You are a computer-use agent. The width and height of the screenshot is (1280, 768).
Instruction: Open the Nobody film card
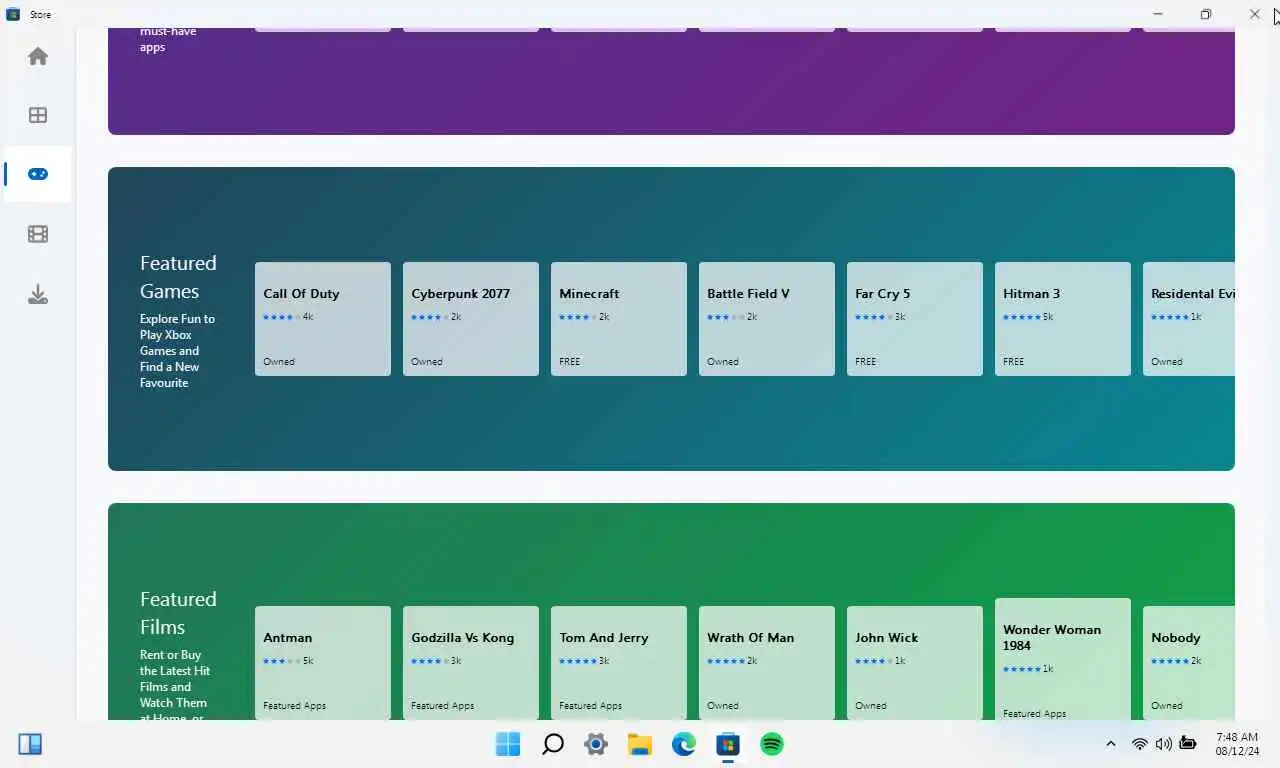tap(1189, 663)
